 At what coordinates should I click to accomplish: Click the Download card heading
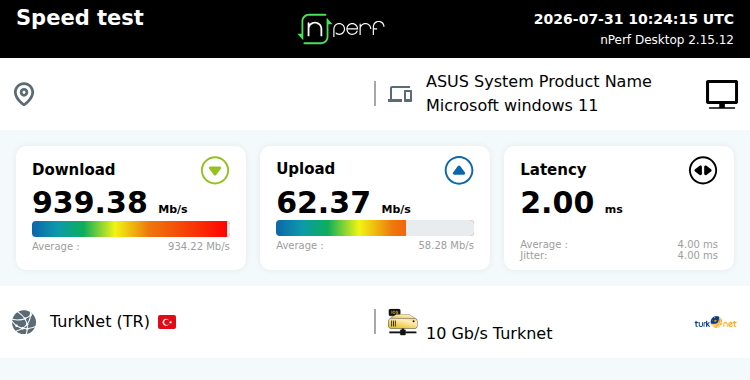pyautogui.click(x=74, y=169)
